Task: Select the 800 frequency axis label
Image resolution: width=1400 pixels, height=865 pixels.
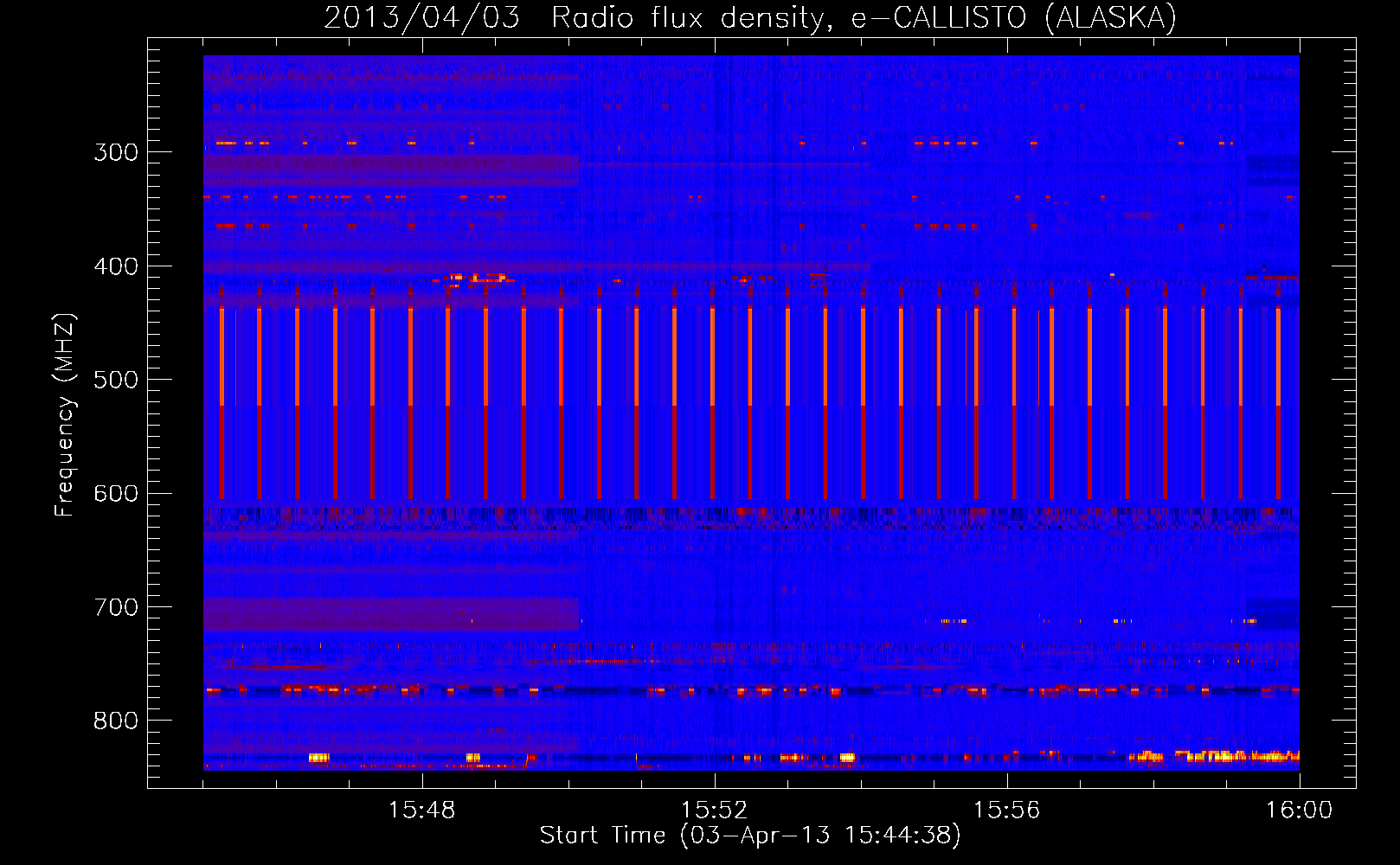Action: click(116, 721)
